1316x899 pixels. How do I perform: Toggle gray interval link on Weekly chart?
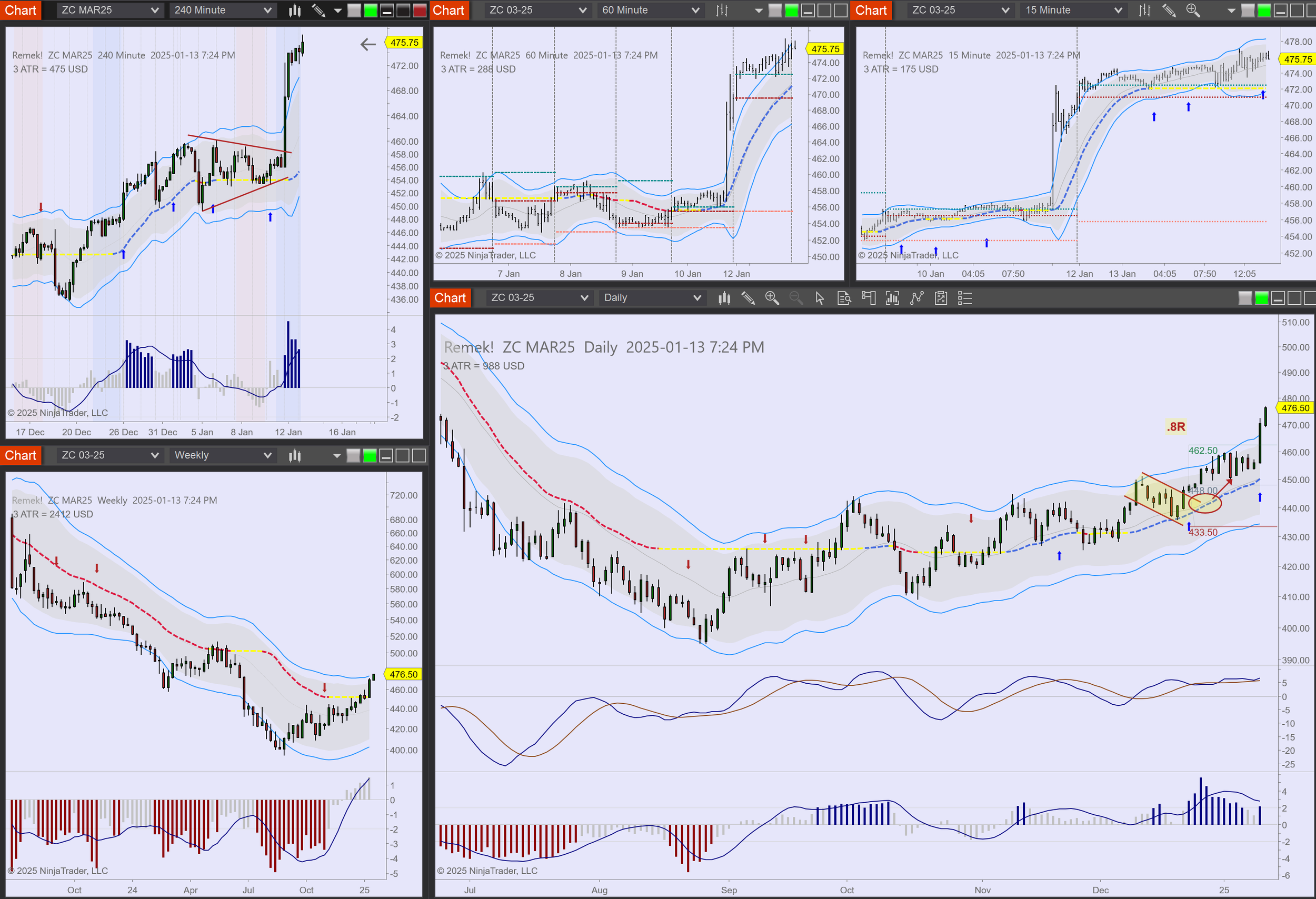point(353,455)
